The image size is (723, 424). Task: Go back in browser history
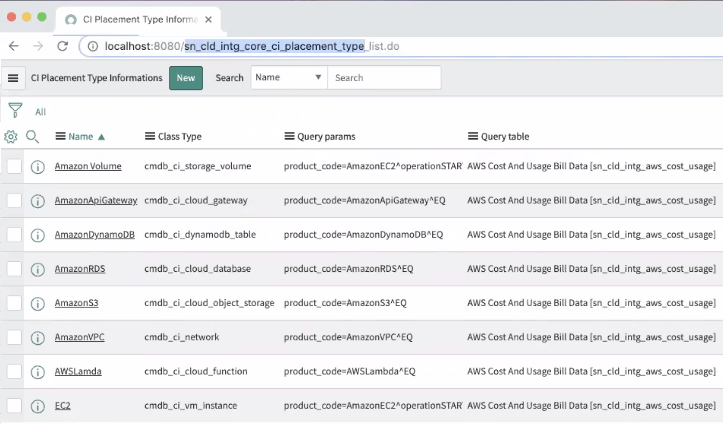coord(14,46)
